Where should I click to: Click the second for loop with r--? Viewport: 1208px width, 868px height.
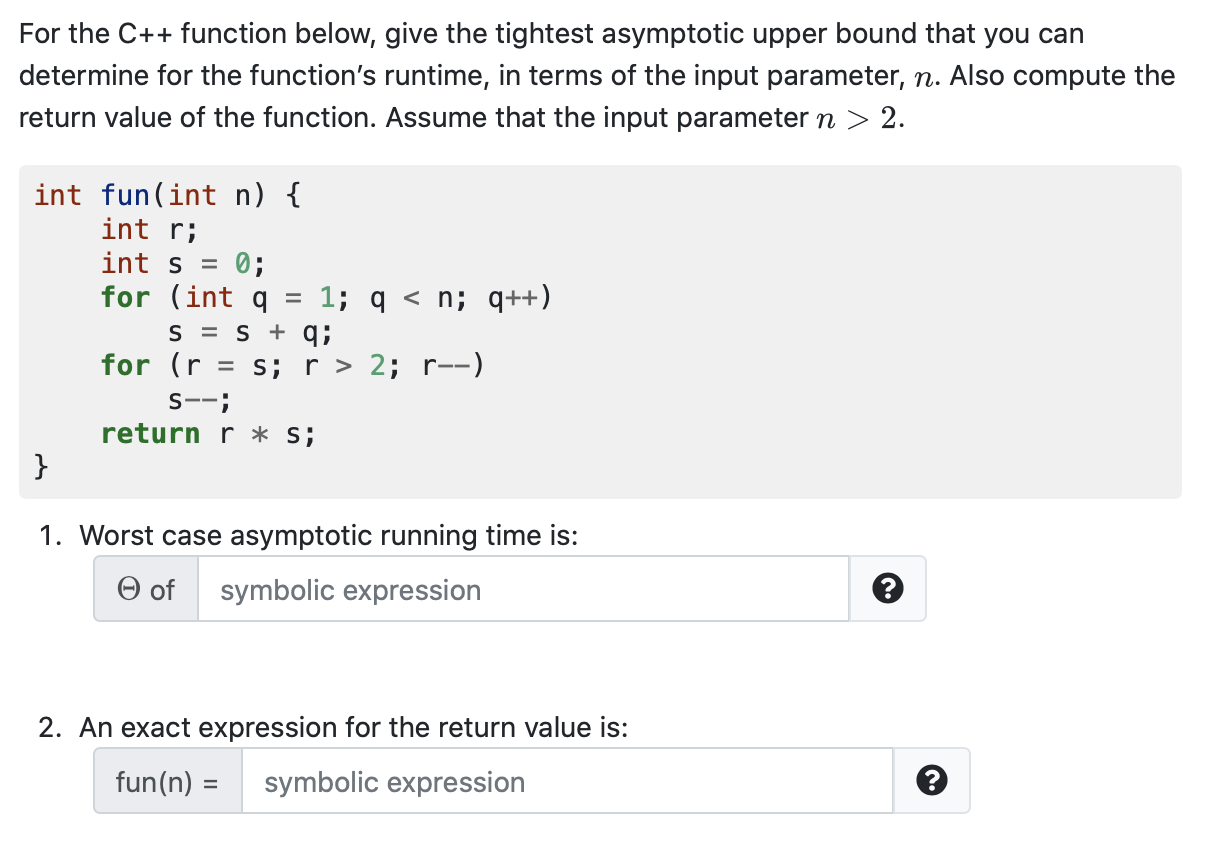[x=292, y=366]
